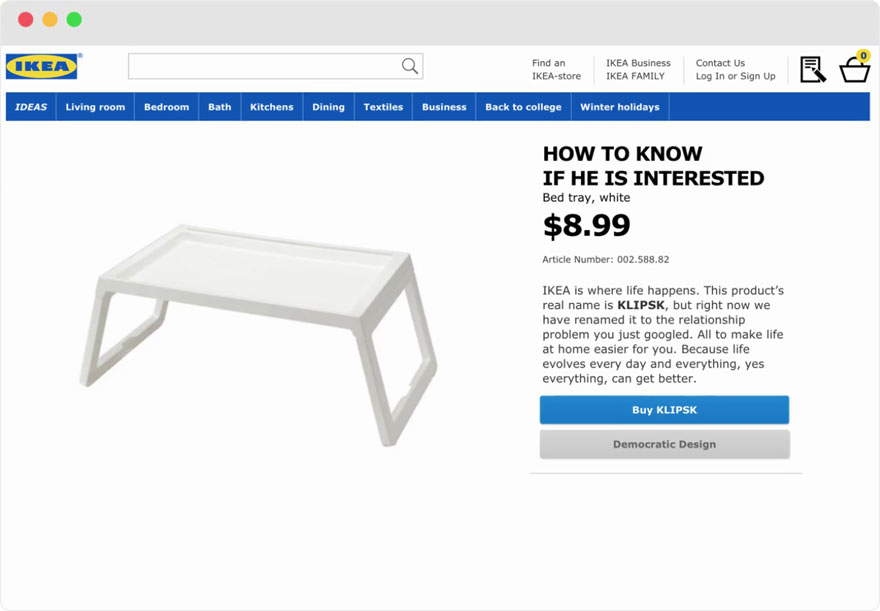
Task: Open the shopping basket icon
Action: [x=855, y=69]
